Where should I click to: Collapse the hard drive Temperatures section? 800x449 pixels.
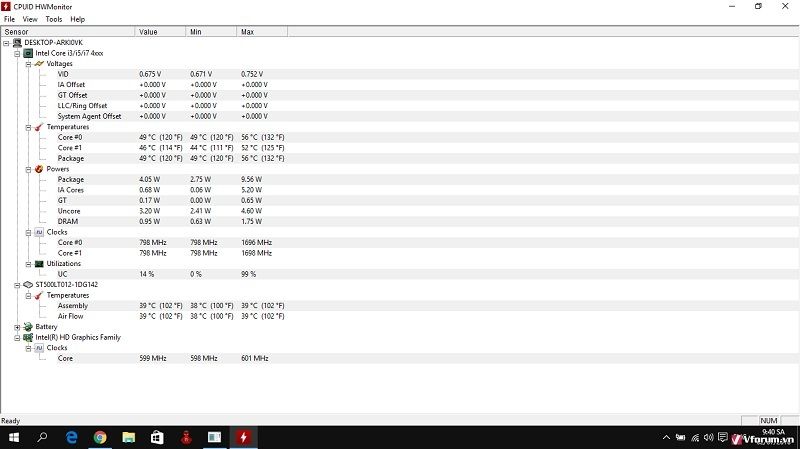tap(29, 295)
